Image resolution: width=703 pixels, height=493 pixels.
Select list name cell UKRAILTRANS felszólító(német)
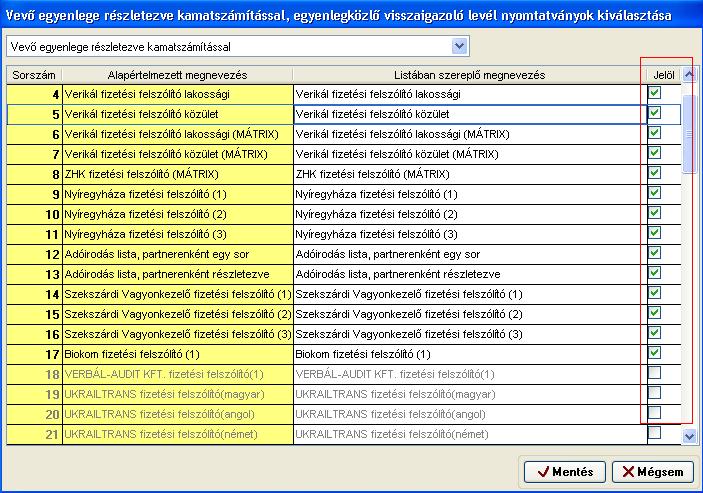470,434
